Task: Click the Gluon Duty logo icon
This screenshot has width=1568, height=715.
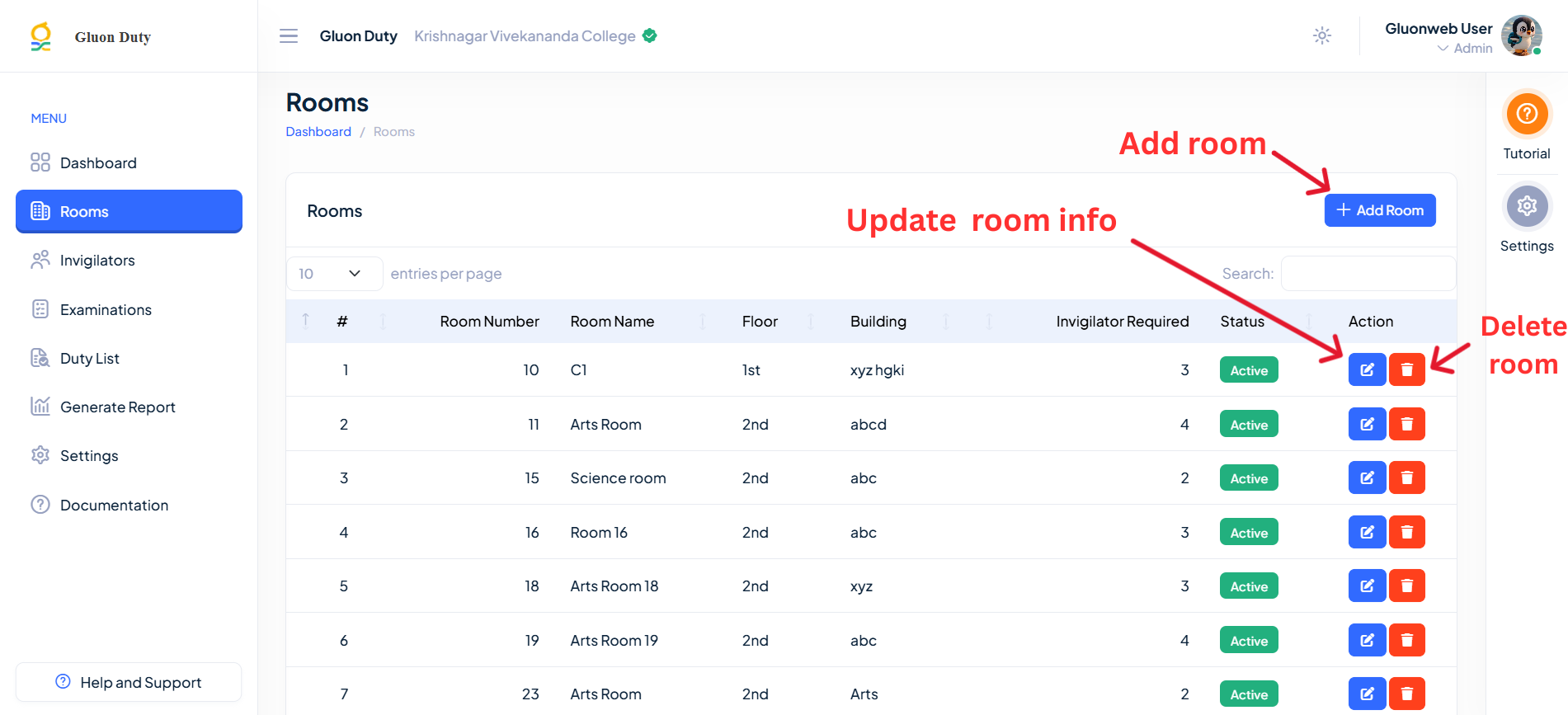Action: 40,36
